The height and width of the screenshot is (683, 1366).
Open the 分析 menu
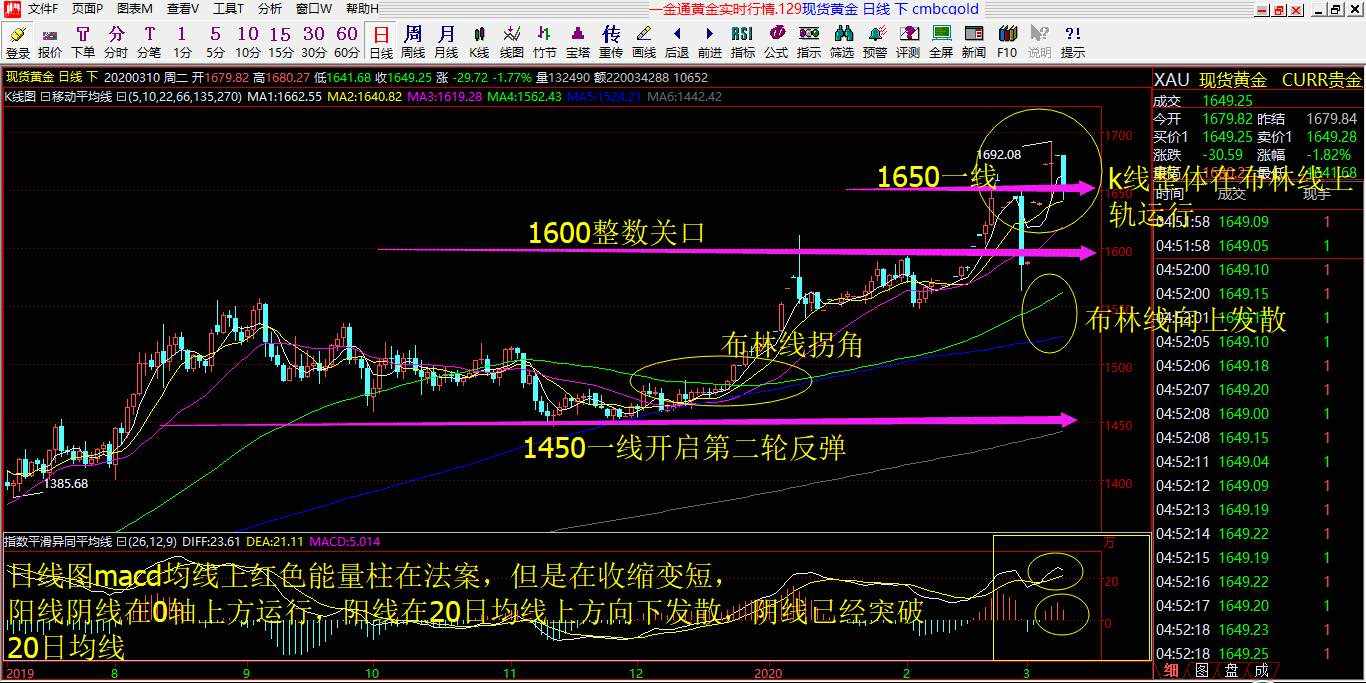[270, 9]
